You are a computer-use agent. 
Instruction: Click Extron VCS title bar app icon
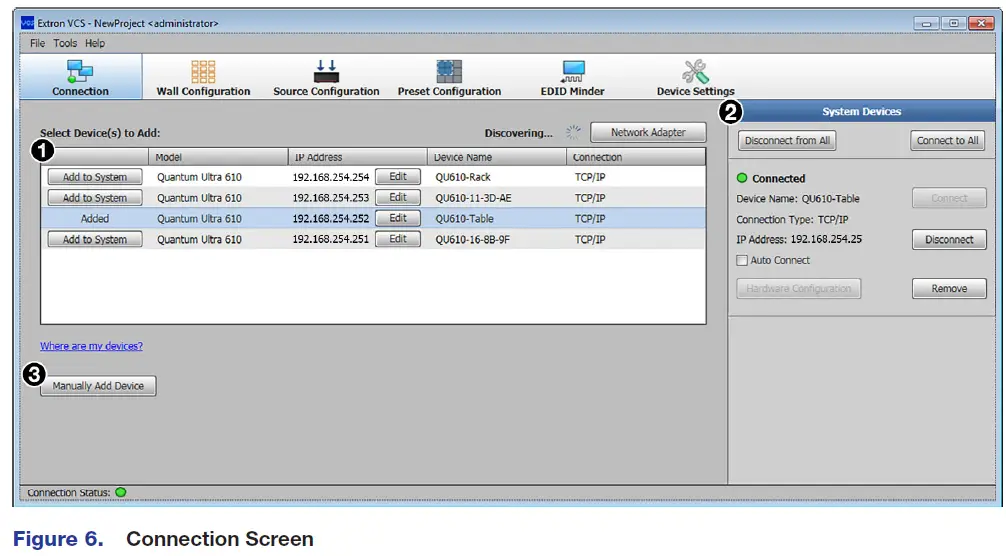pyautogui.click(x=27, y=23)
